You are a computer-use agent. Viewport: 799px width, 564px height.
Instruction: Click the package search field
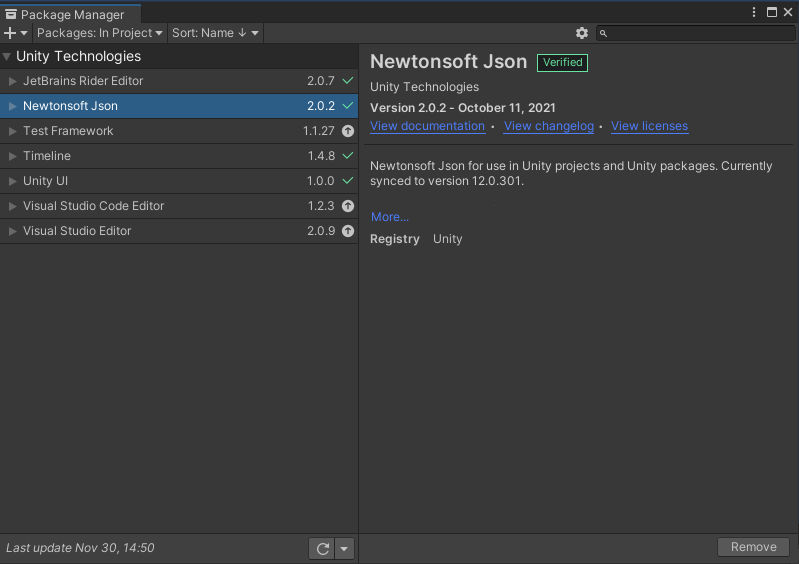coord(695,33)
